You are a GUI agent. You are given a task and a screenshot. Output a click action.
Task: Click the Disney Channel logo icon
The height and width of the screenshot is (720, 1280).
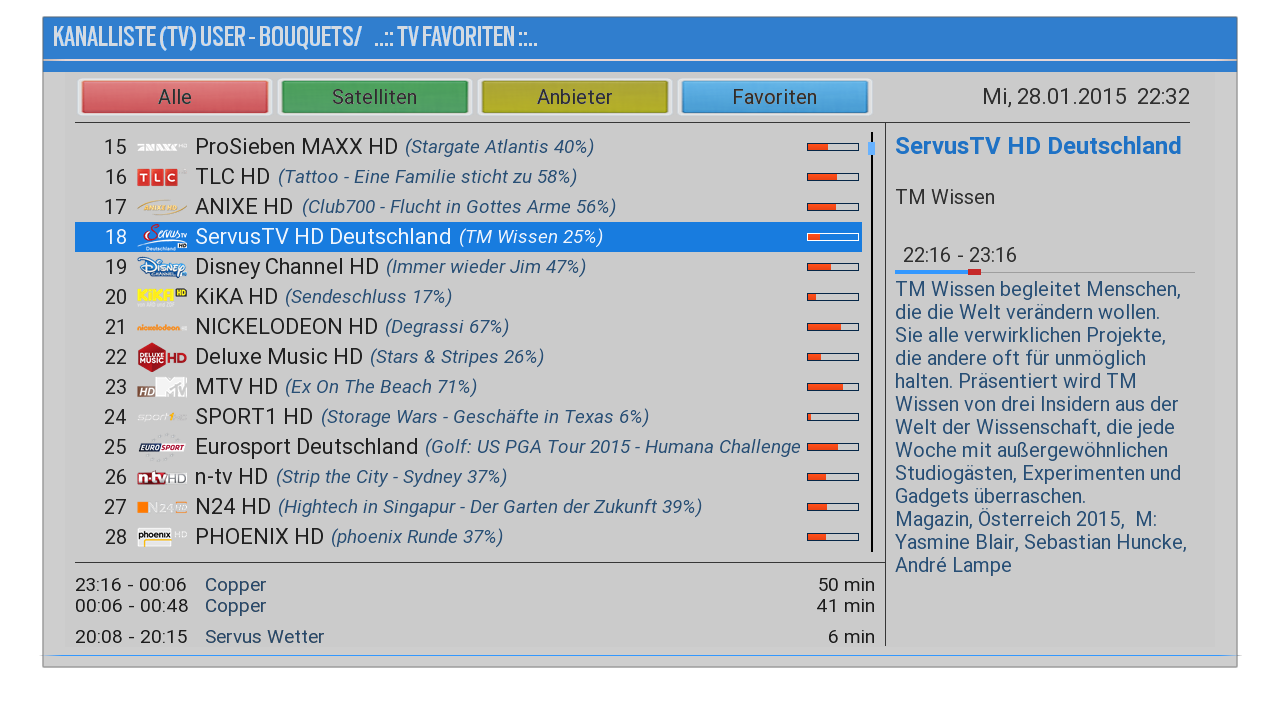pyautogui.click(x=161, y=267)
